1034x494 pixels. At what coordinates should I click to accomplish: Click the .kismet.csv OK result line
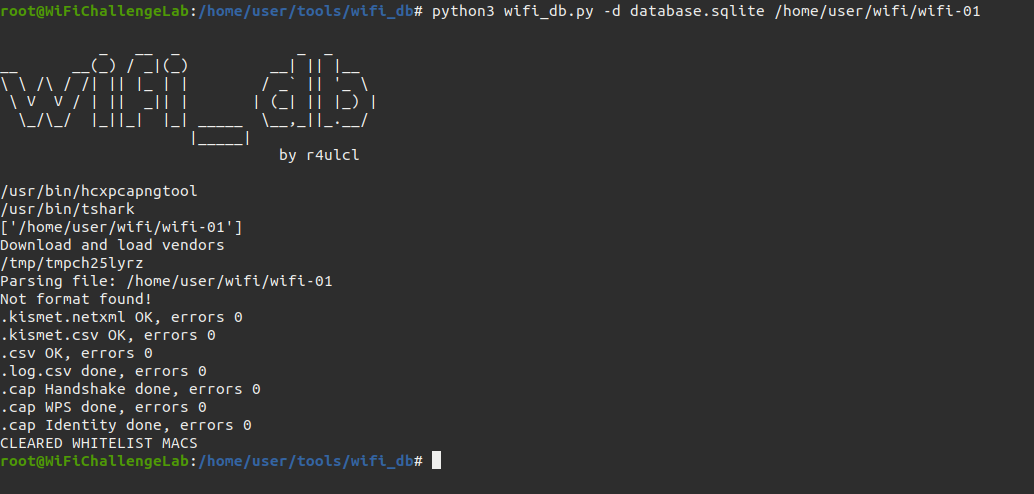(x=108, y=335)
